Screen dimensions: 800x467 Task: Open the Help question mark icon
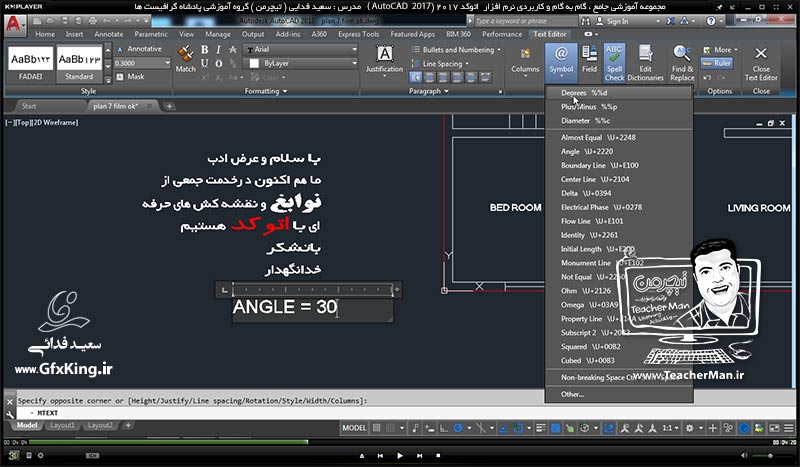click(711, 21)
